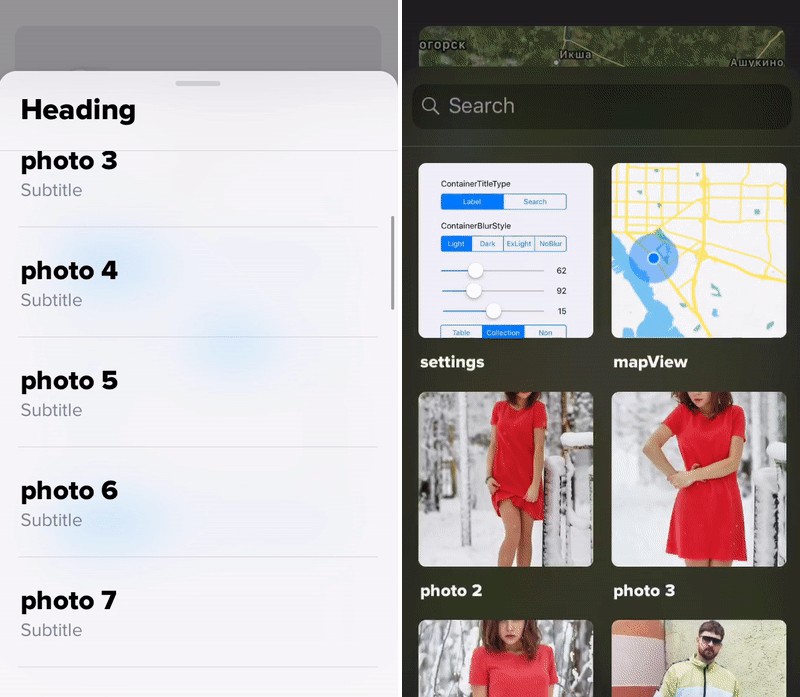Select the photo 4 list row
The image size is (800, 697).
[198, 283]
